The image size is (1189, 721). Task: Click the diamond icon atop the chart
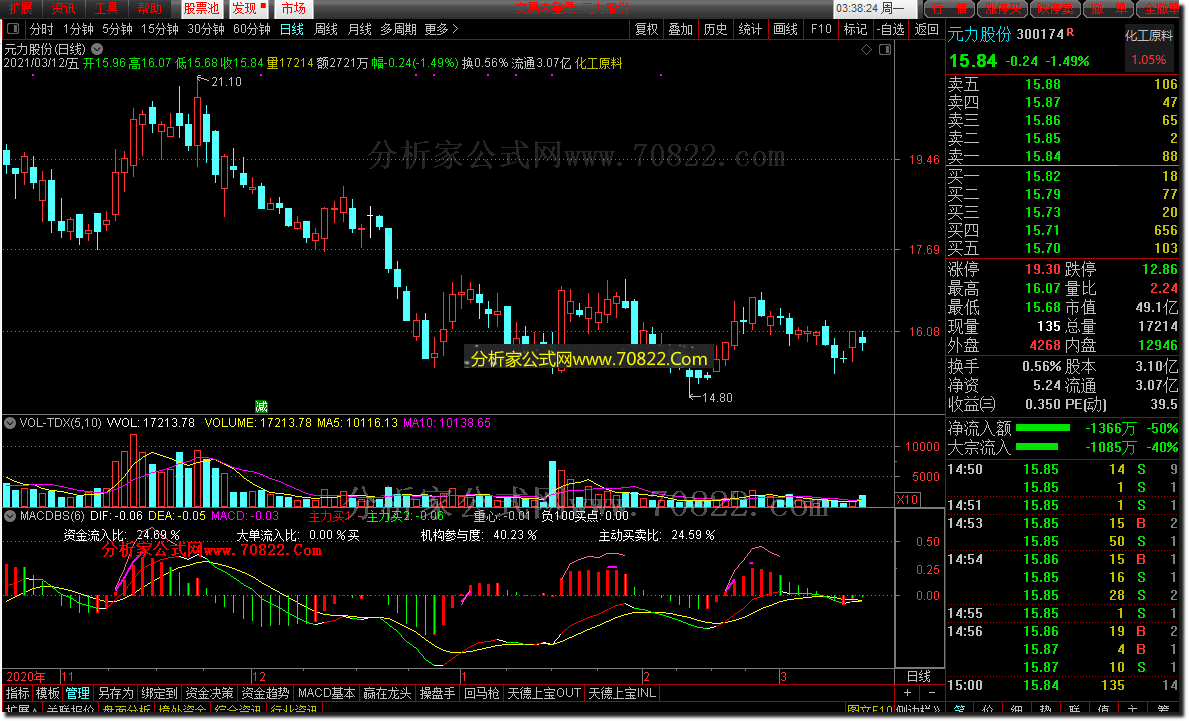pos(867,49)
